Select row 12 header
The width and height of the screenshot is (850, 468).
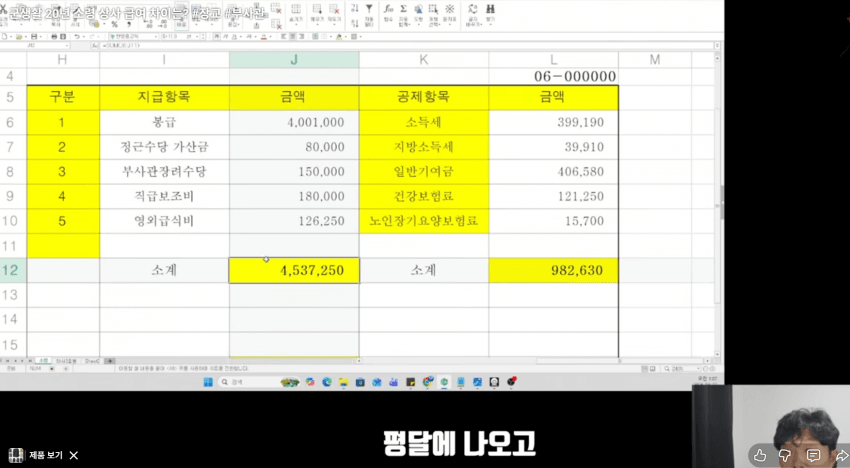[x=13, y=270]
